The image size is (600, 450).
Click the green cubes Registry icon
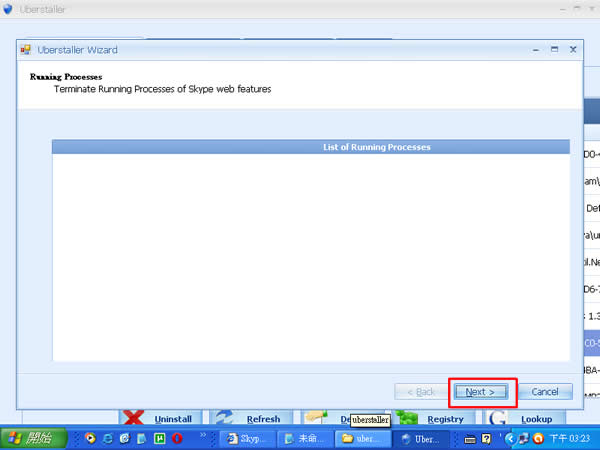(406, 417)
